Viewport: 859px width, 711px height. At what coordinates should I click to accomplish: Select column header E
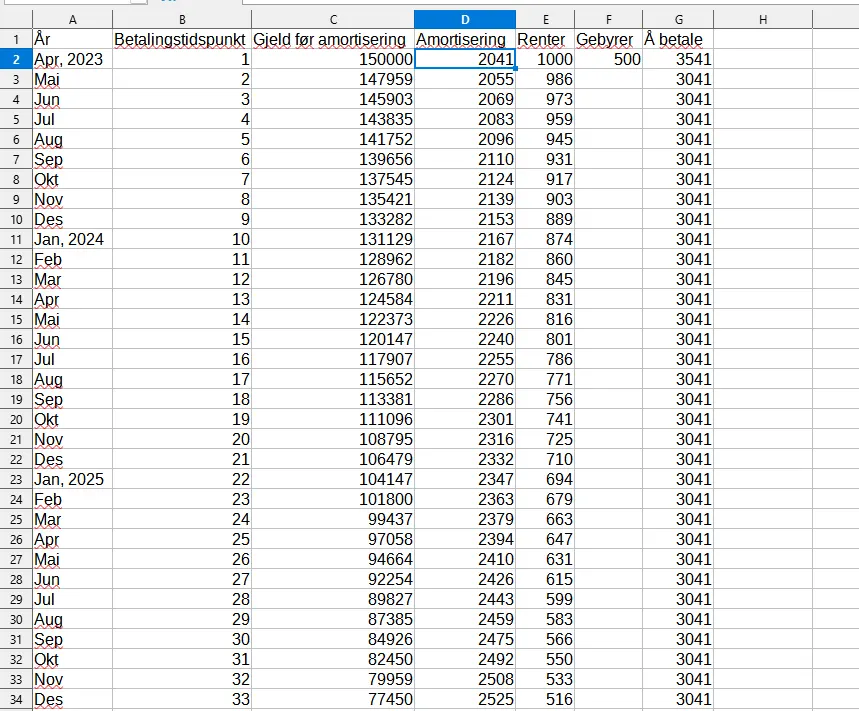546,20
